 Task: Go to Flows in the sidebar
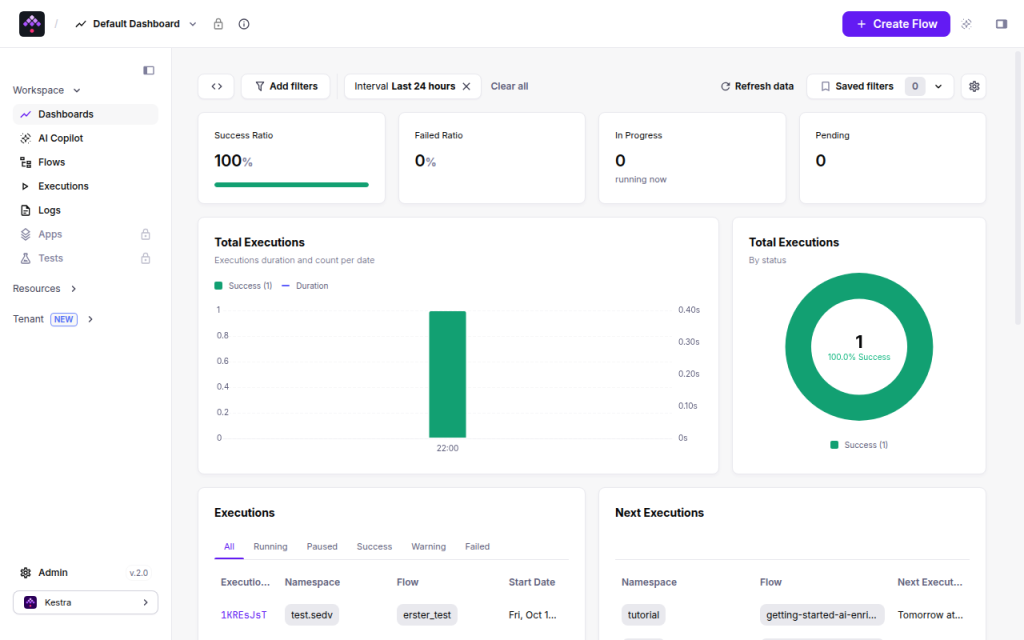point(86,163)
